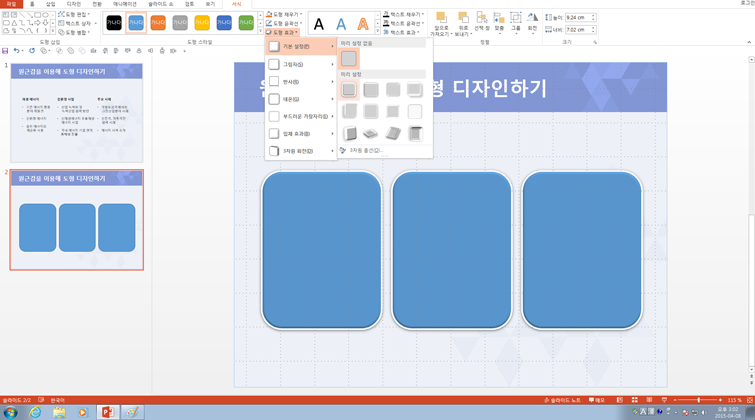
Task: Open the Group (그룹) dropdown
Action: point(516,22)
